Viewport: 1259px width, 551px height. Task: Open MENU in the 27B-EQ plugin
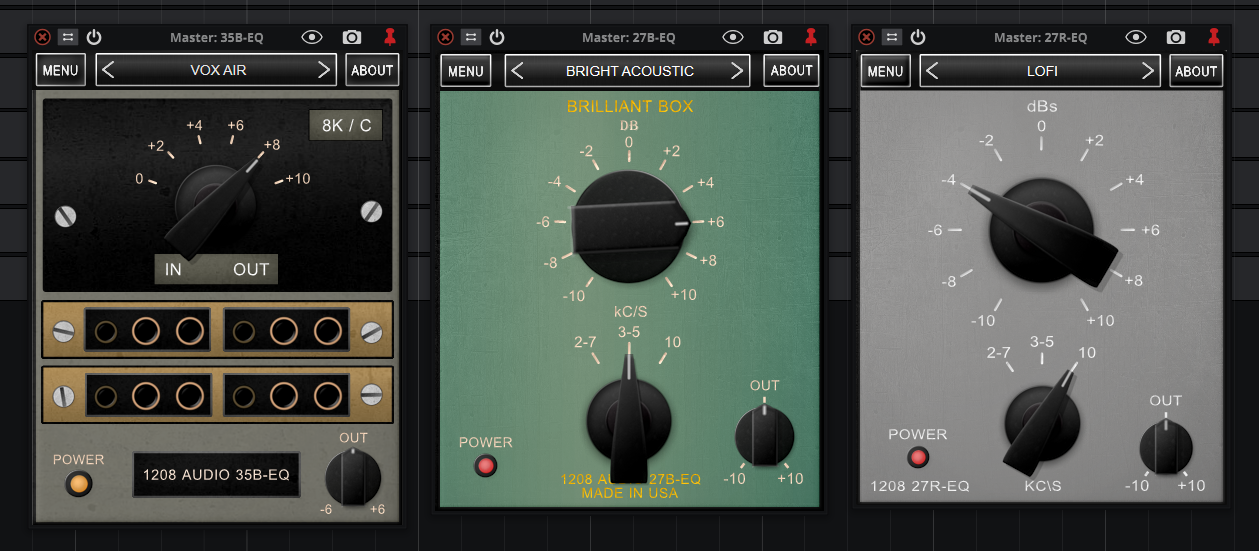click(x=465, y=70)
